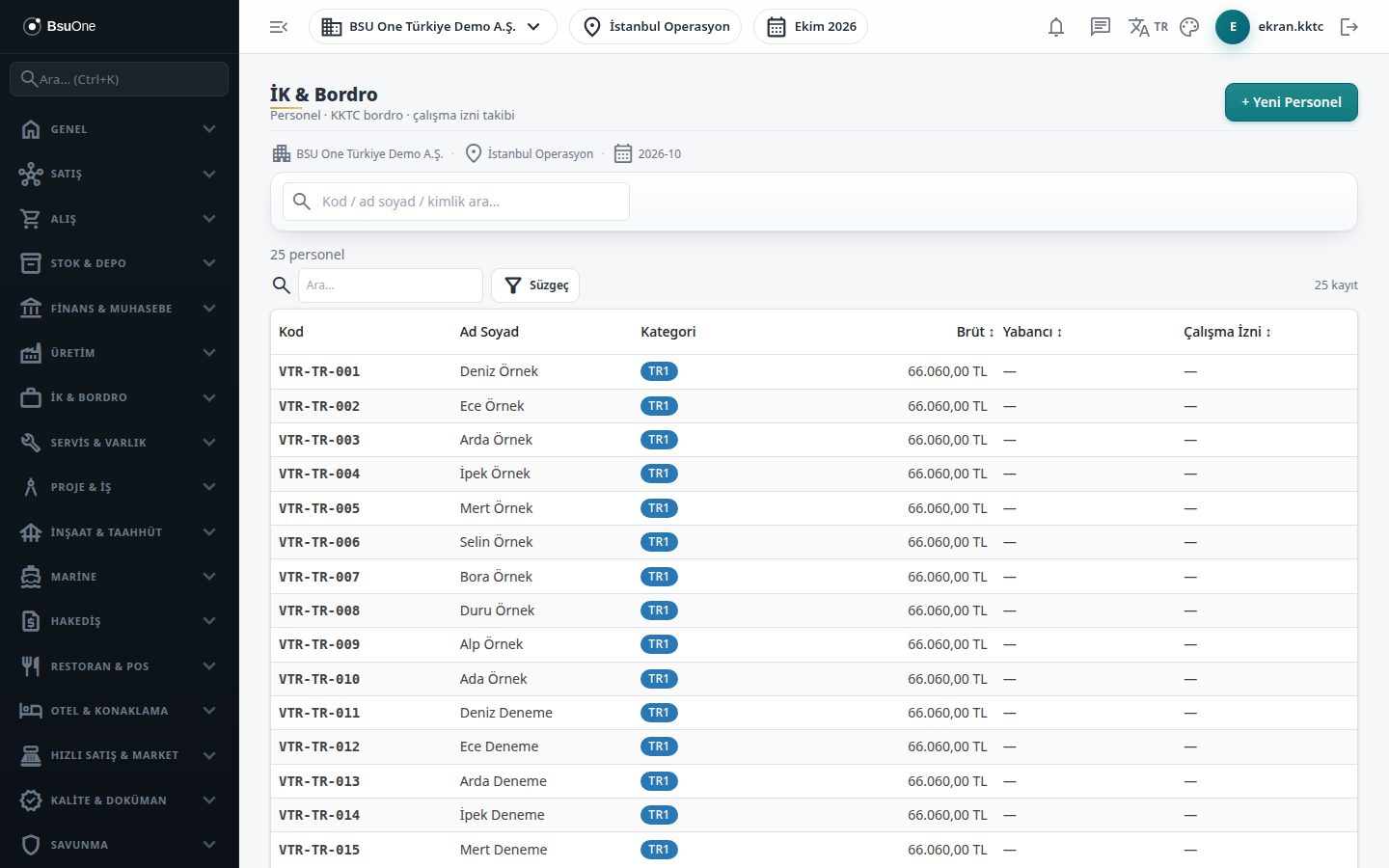This screenshot has width=1389, height=868.
Task: Click the Restoran & POS fork-knife icon
Action: click(31, 666)
